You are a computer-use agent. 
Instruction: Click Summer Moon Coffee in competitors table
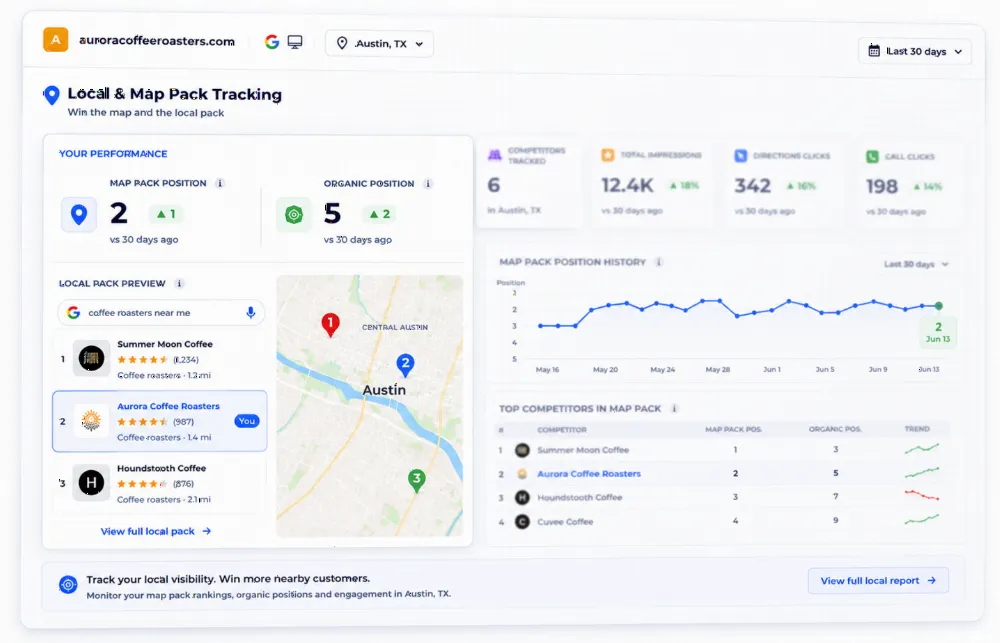583,450
